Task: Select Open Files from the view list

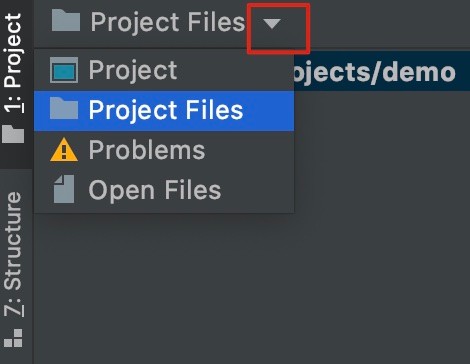Action: pyautogui.click(x=164, y=190)
